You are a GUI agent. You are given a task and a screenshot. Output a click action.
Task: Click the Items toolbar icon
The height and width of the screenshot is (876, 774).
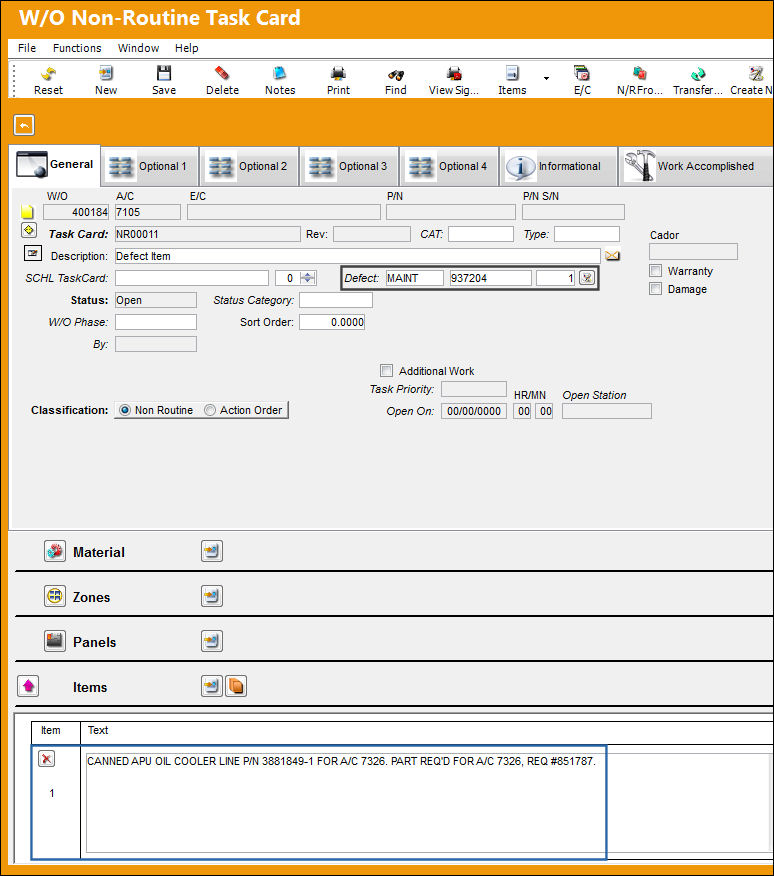[512, 74]
